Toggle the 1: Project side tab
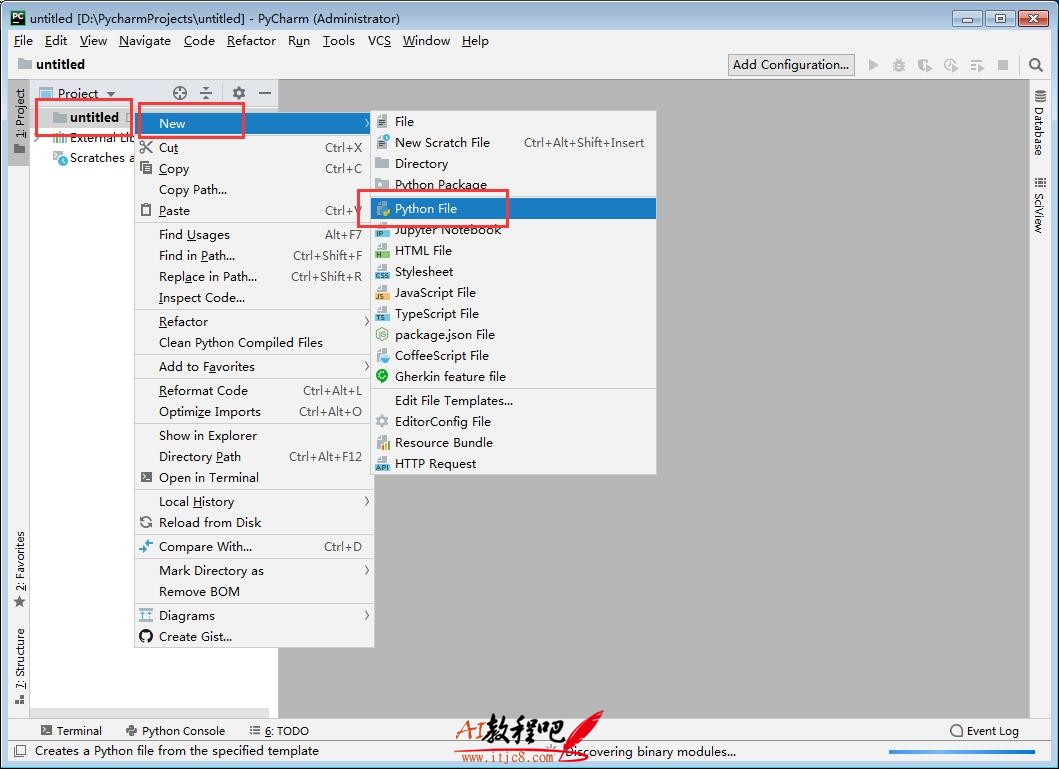This screenshot has height=769, width=1059. pyautogui.click(x=20, y=122)
